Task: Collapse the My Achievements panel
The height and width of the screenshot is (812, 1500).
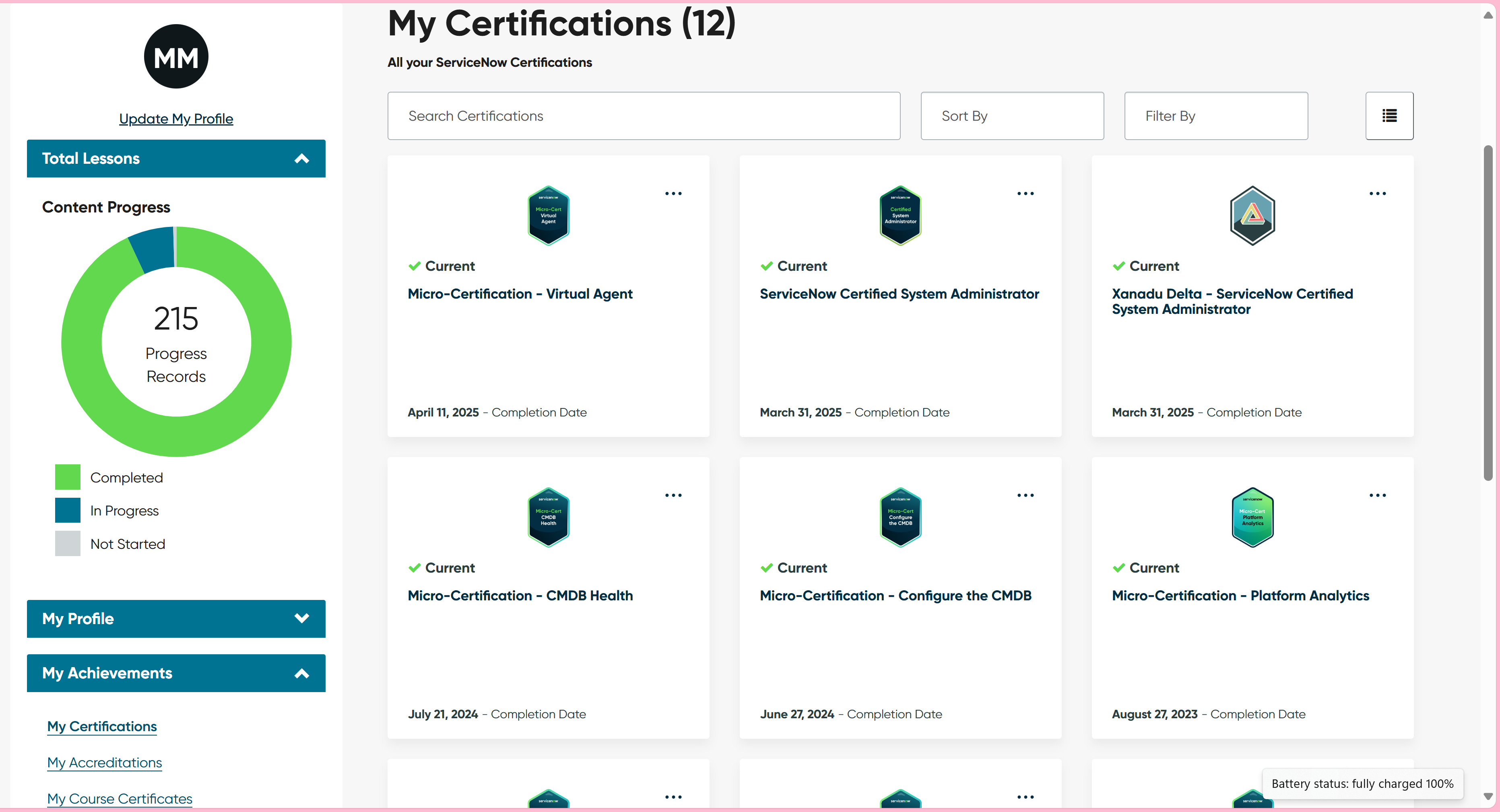Action: pyautogui.click(x=301, y=673)
